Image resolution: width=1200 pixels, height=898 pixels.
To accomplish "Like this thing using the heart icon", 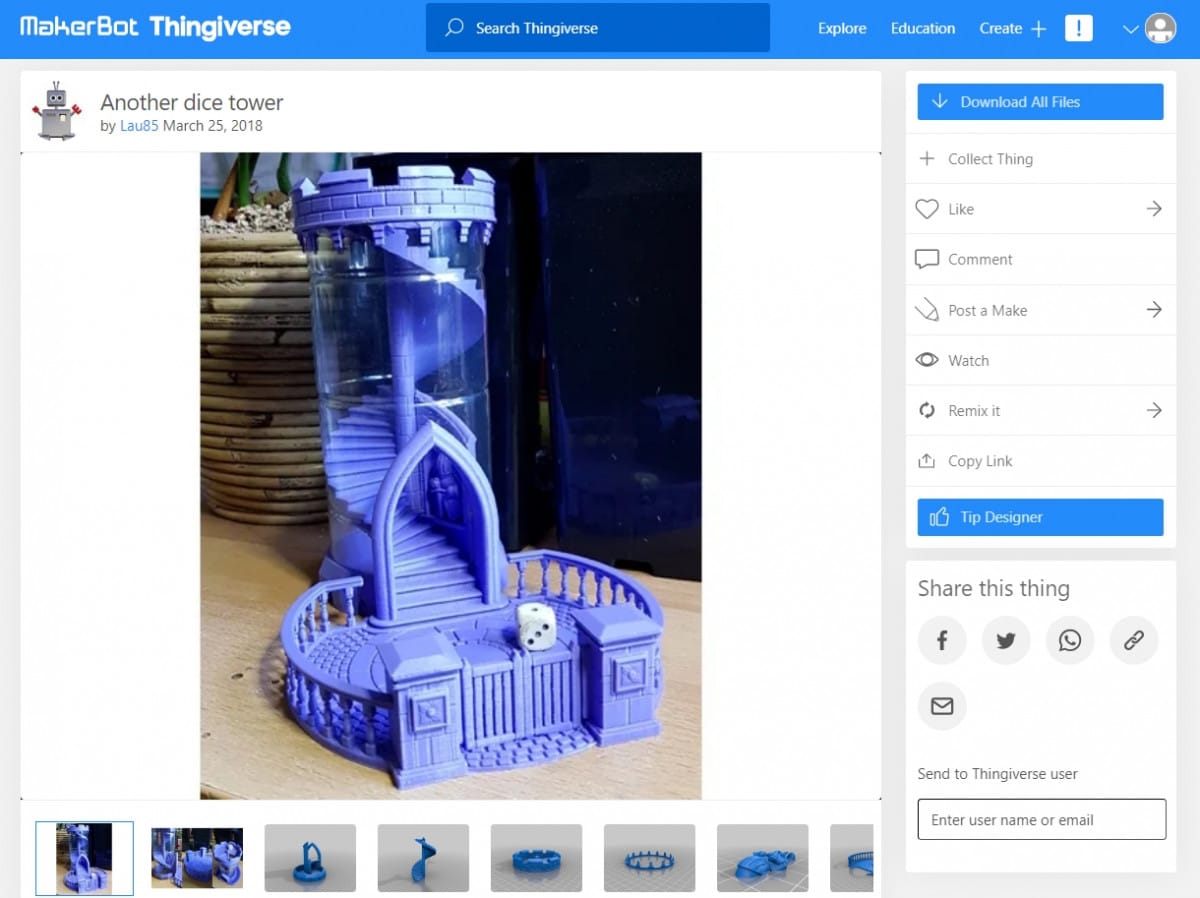I will (926, 209).
